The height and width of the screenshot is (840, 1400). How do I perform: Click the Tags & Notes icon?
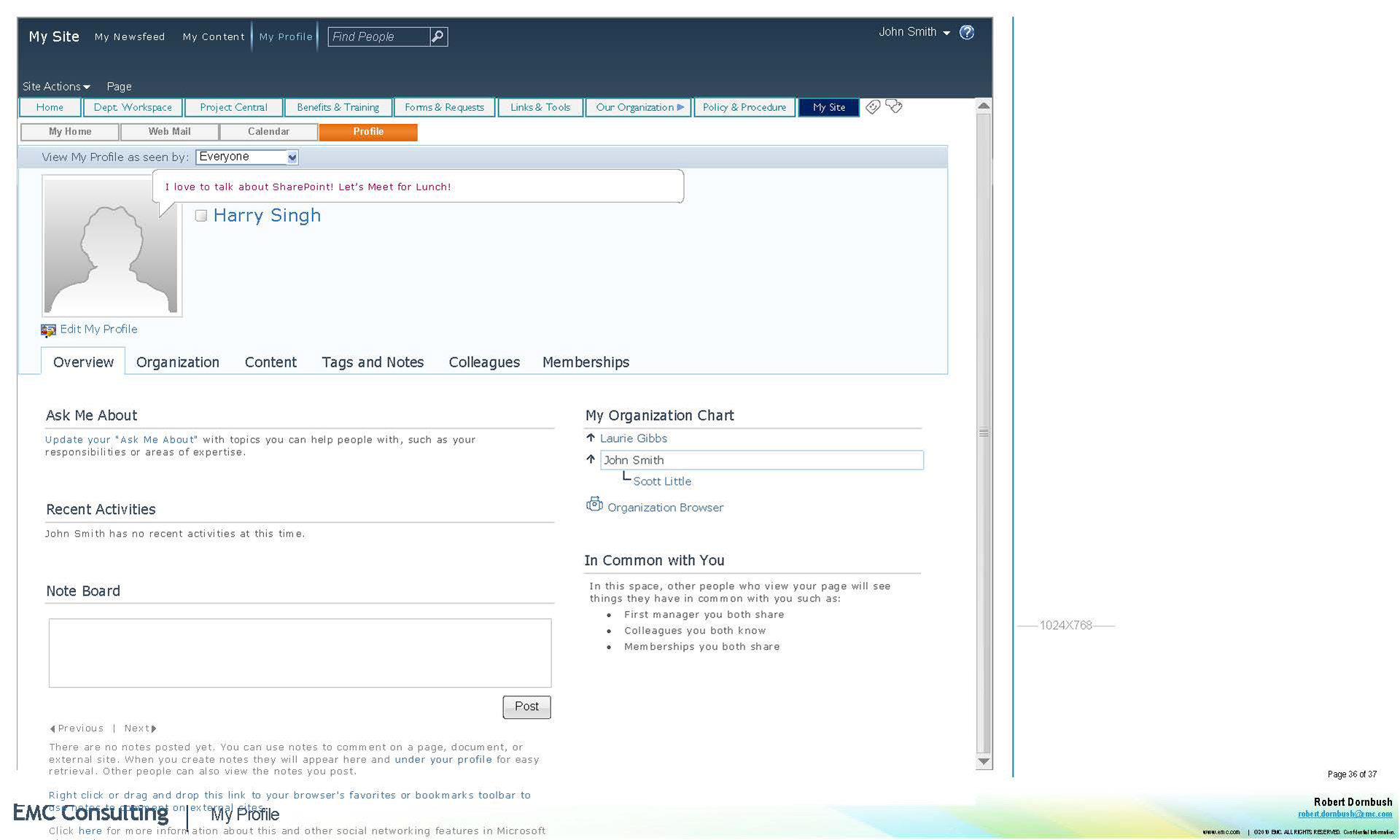coord(894,107)
